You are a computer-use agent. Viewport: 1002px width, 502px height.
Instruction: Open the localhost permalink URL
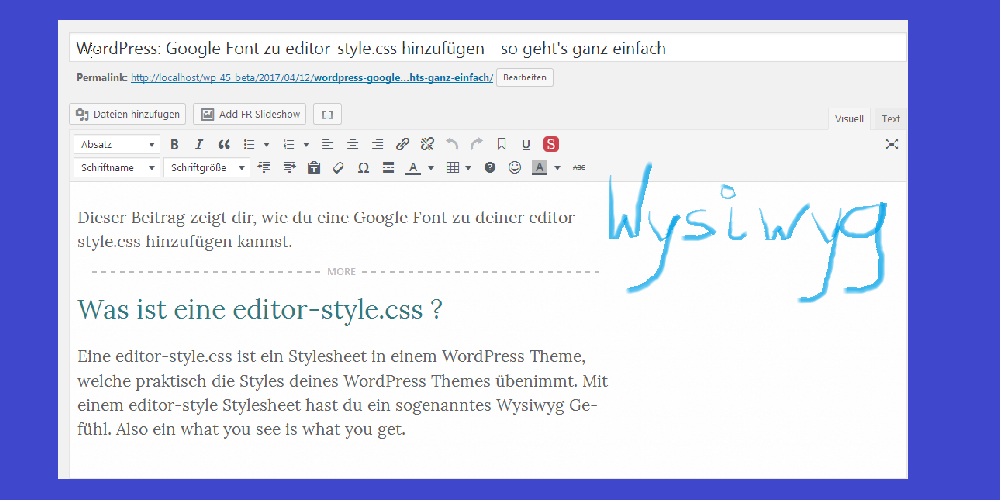click(312, 77)
